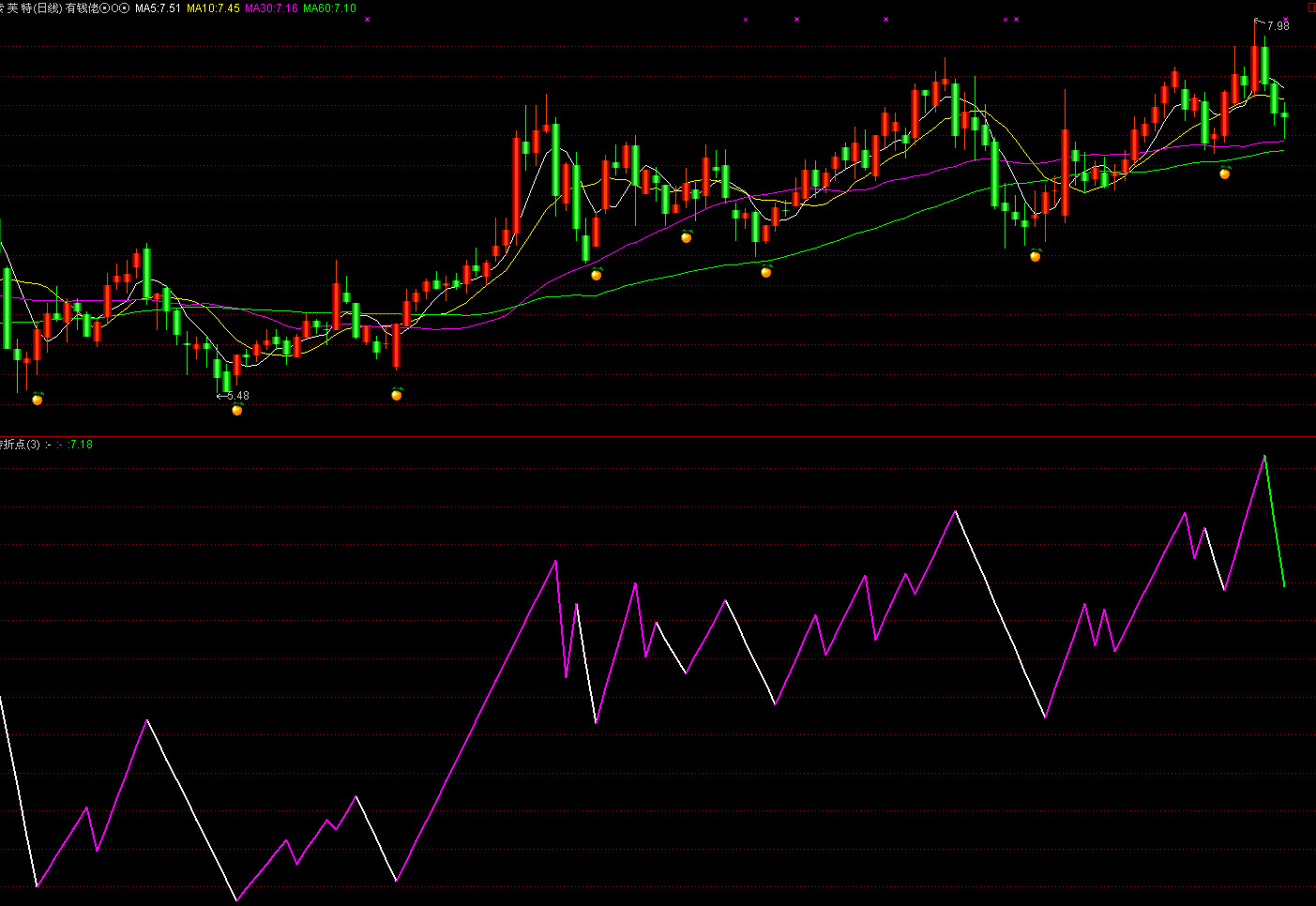Click the 5.48 low price label
Image resolution: width=1316 pixels, height=906 pixels.
[x=238, y=396]
